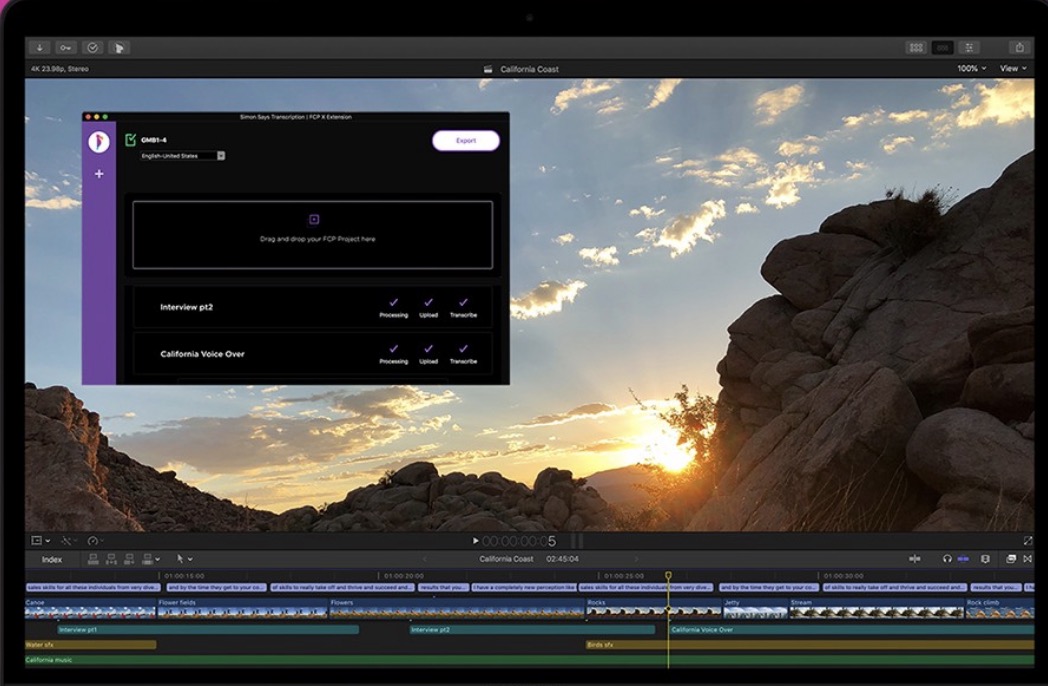Select the Canoe video clip

click(x=90, y=608)
